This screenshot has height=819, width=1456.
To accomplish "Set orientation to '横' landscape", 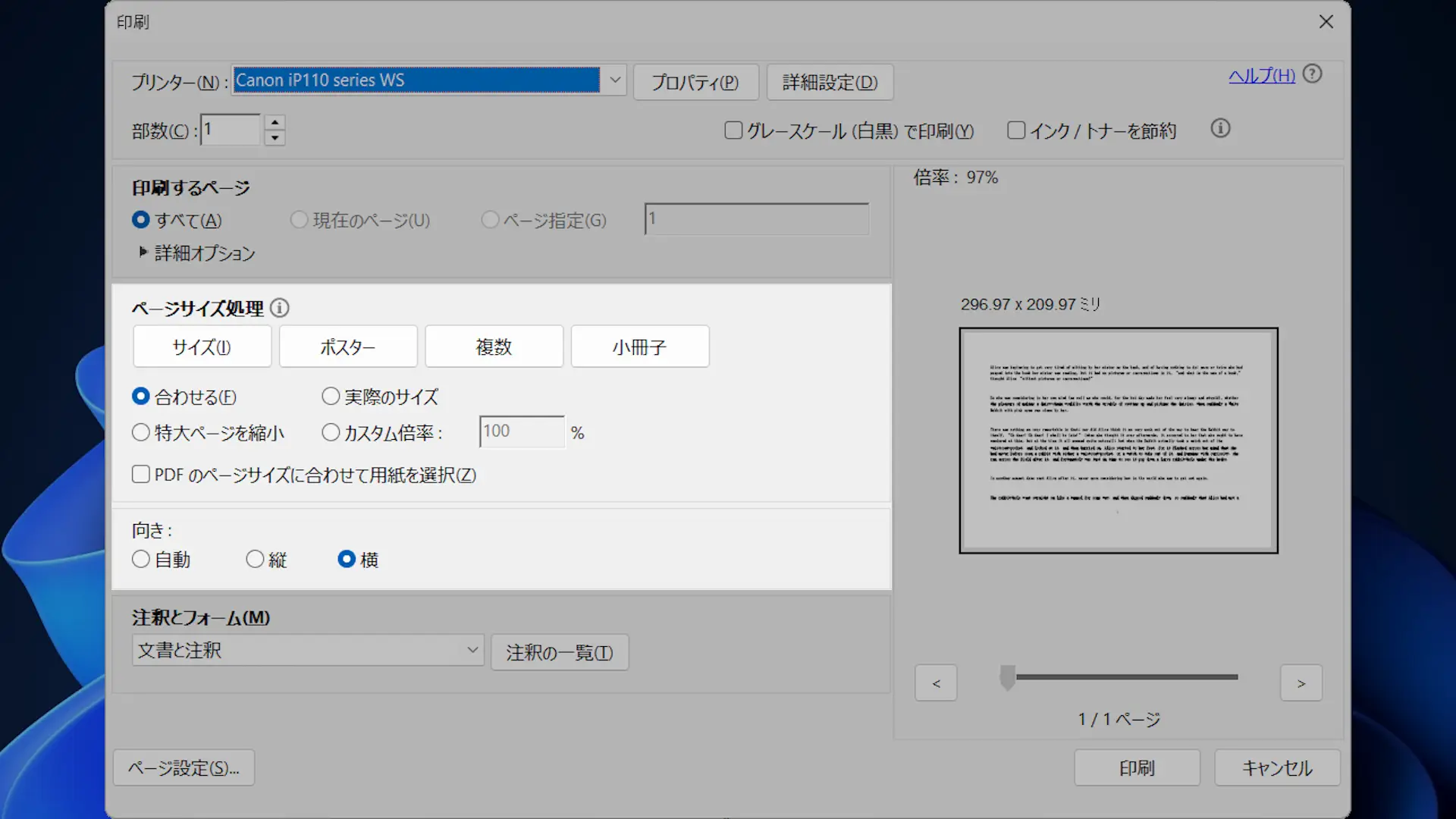I will click(x=347, y=560).
